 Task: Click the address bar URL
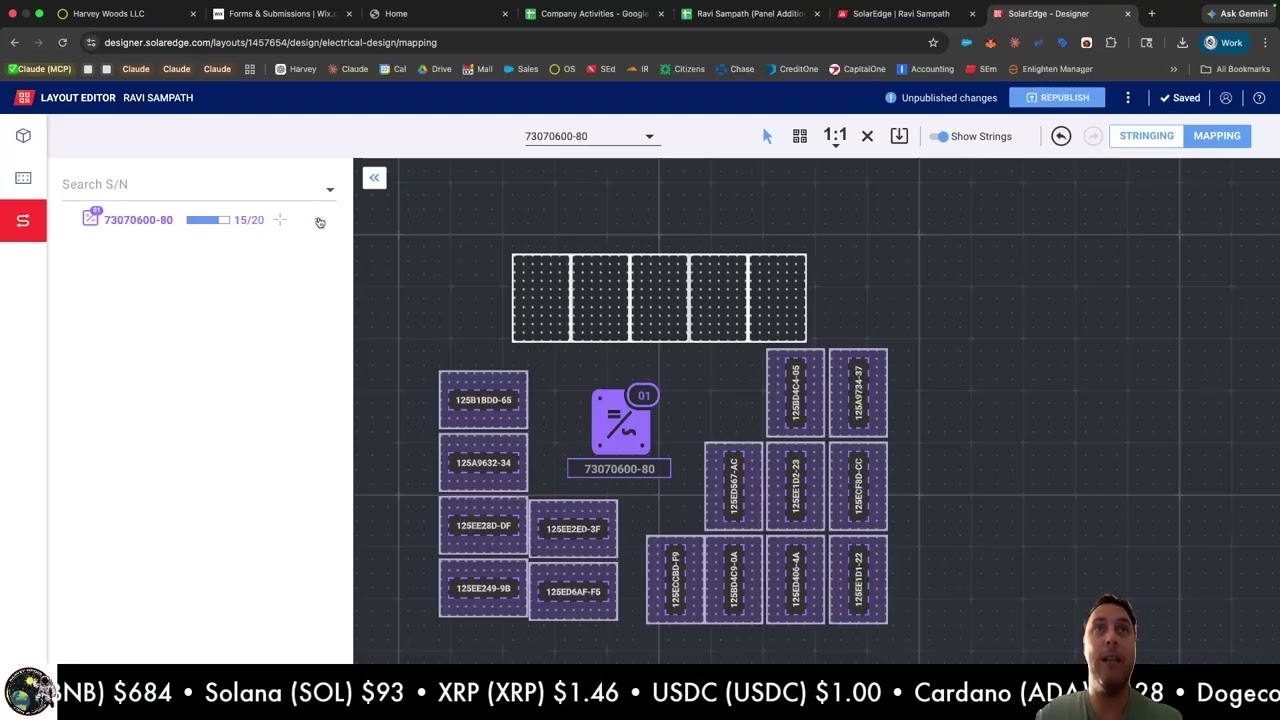[x=271, y=43]
